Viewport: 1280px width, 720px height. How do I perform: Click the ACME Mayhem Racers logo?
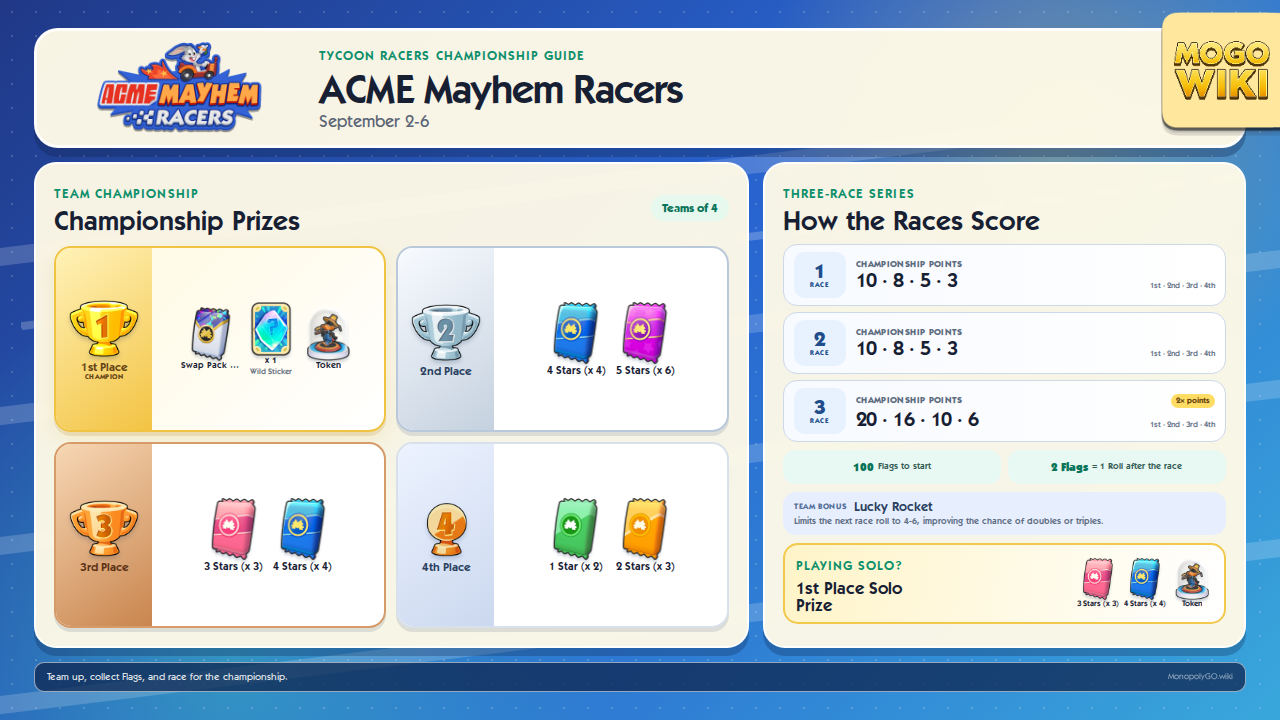coord(179,88)
